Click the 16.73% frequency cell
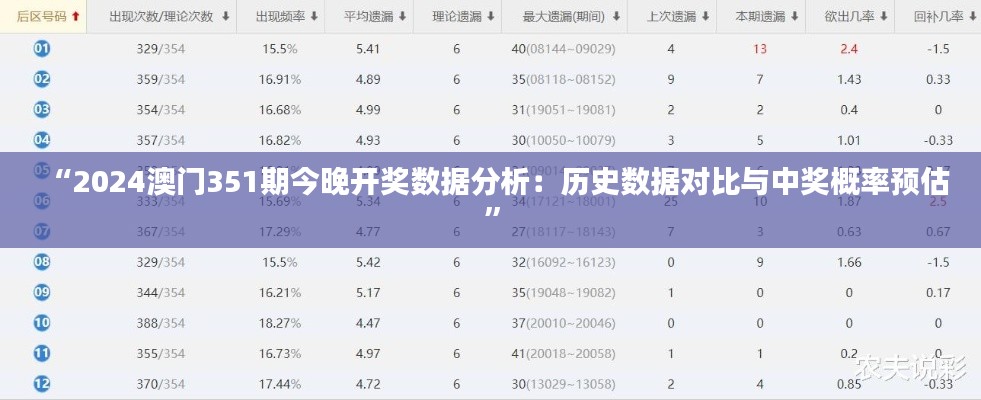This screenshot has width=981, height=400. pos(280,353)
